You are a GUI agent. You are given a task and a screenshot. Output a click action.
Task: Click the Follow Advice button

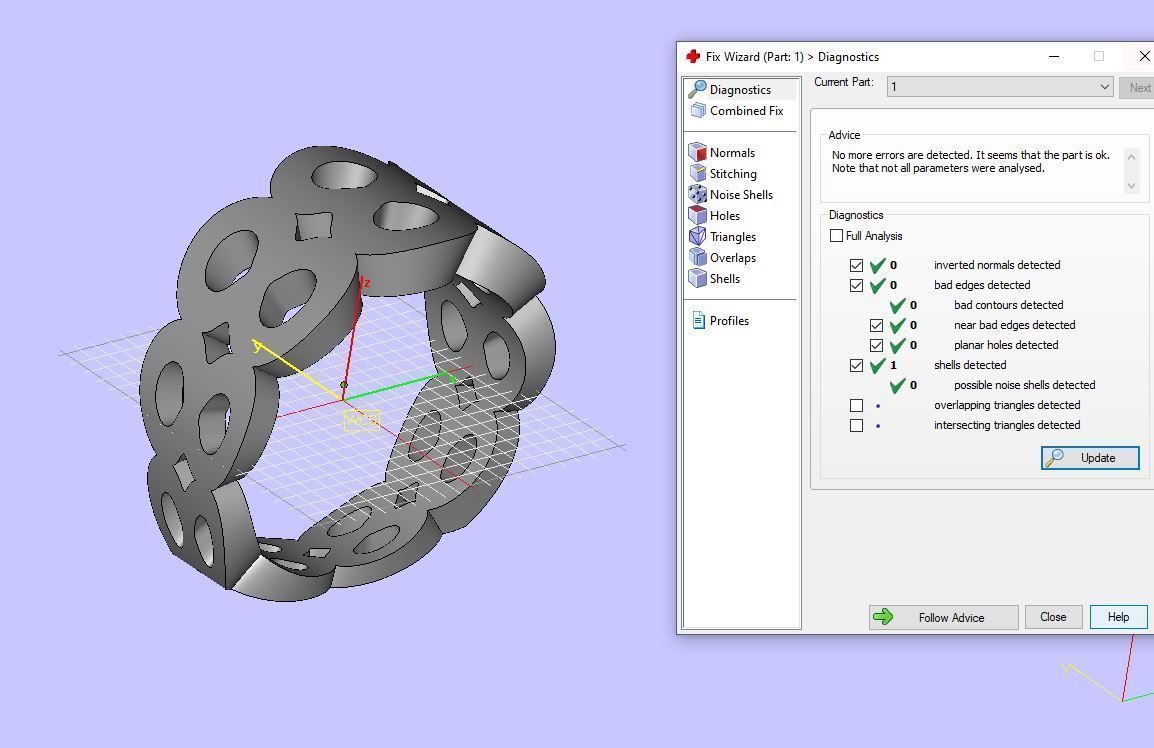(x=944, y=617)
